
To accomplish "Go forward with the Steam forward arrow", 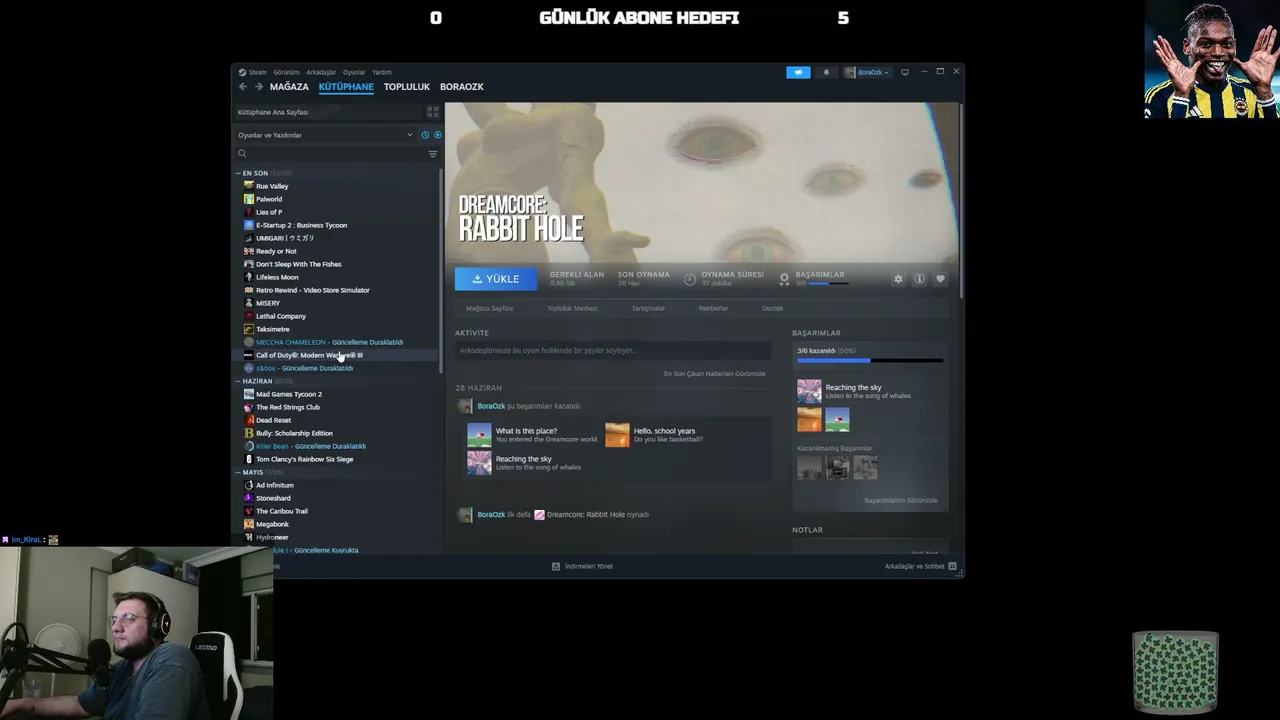I will [258, 87].
